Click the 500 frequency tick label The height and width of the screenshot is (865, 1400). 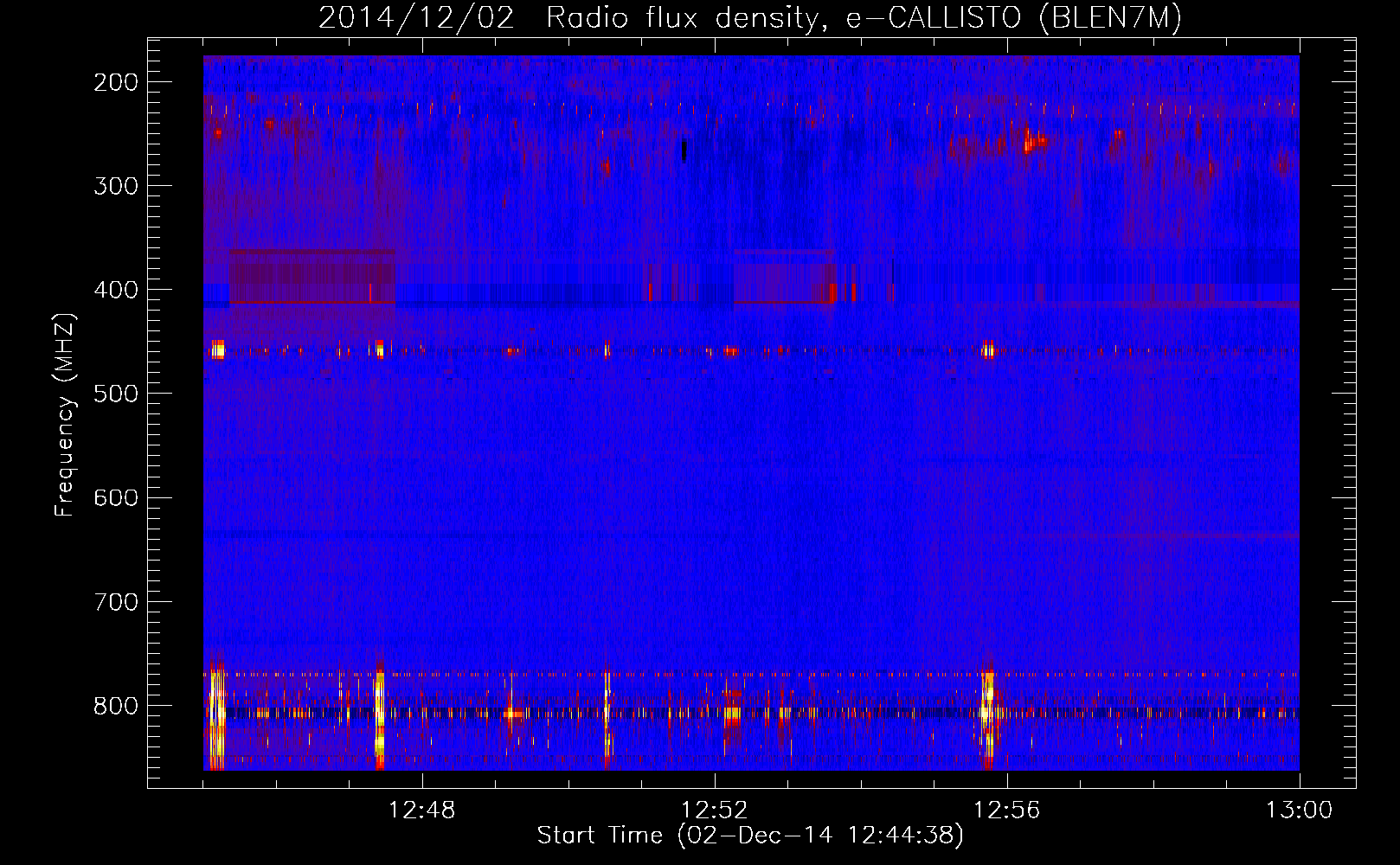tap(116, 394)
